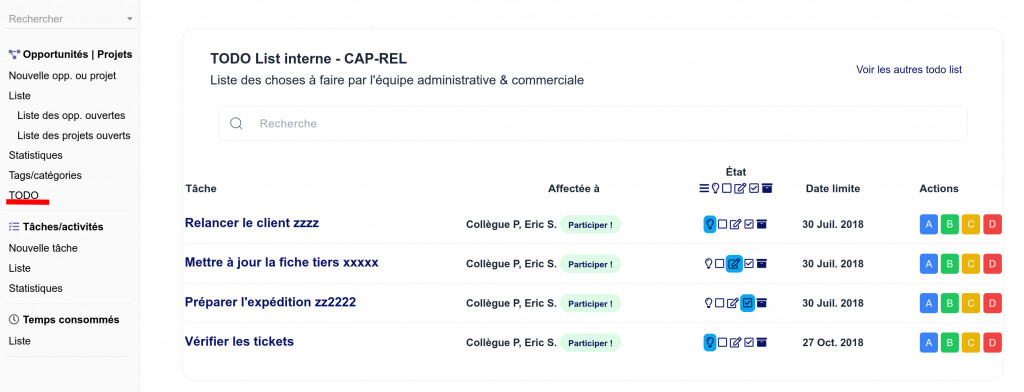Open the Rechercher dropdown arrow in sidebar
The image size is (1024, 392).
(130, 19)
